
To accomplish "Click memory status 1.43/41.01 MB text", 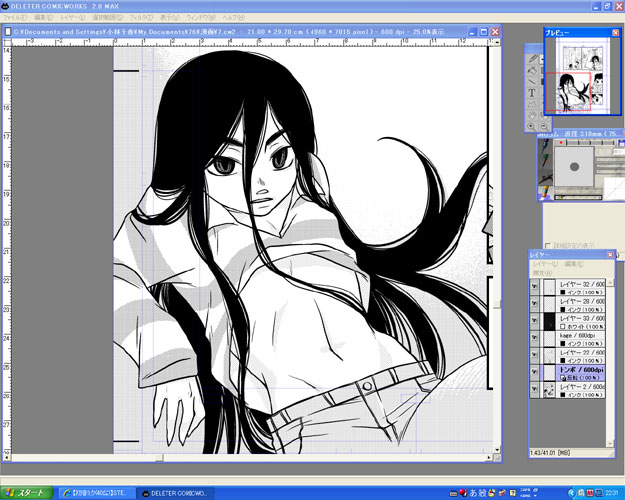I will [550, 453].
